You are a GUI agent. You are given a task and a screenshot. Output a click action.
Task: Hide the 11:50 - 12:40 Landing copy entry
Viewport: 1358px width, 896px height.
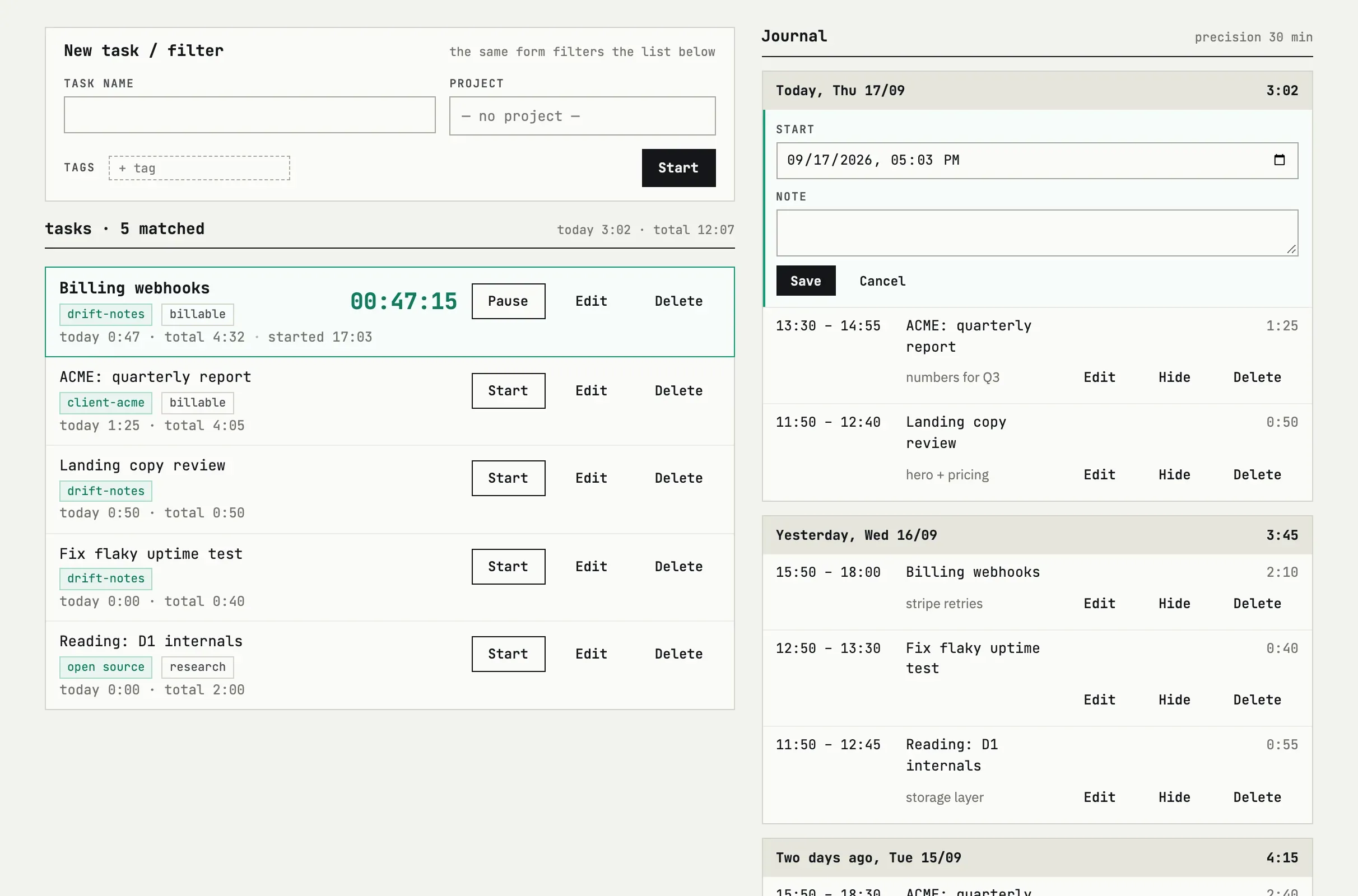(1174, 475)
